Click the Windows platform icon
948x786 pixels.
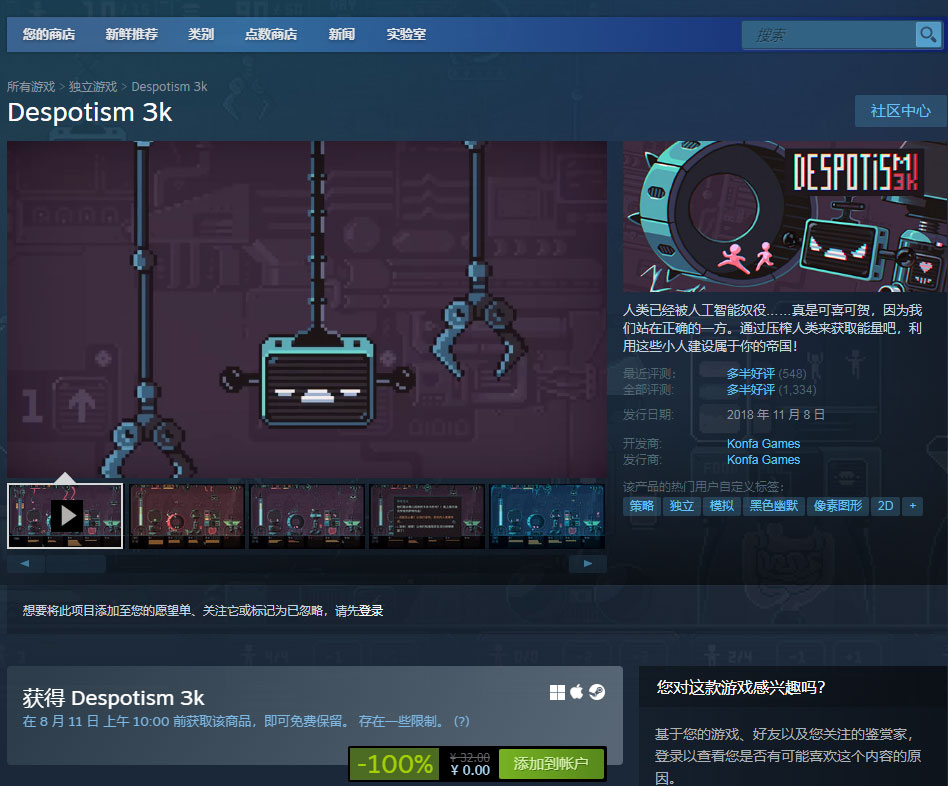(557, 692)
